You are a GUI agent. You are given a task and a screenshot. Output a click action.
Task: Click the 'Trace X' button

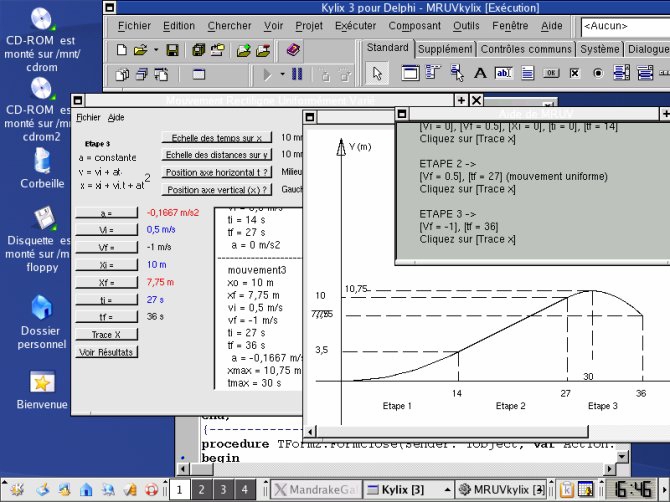click(x=106, y=335)
